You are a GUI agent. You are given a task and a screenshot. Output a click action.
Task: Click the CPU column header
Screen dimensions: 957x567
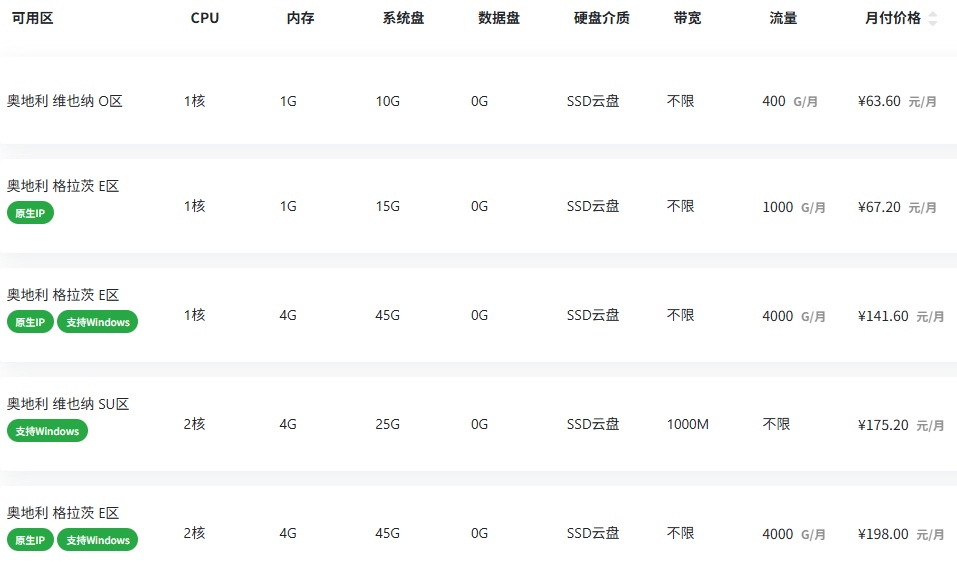204,18
